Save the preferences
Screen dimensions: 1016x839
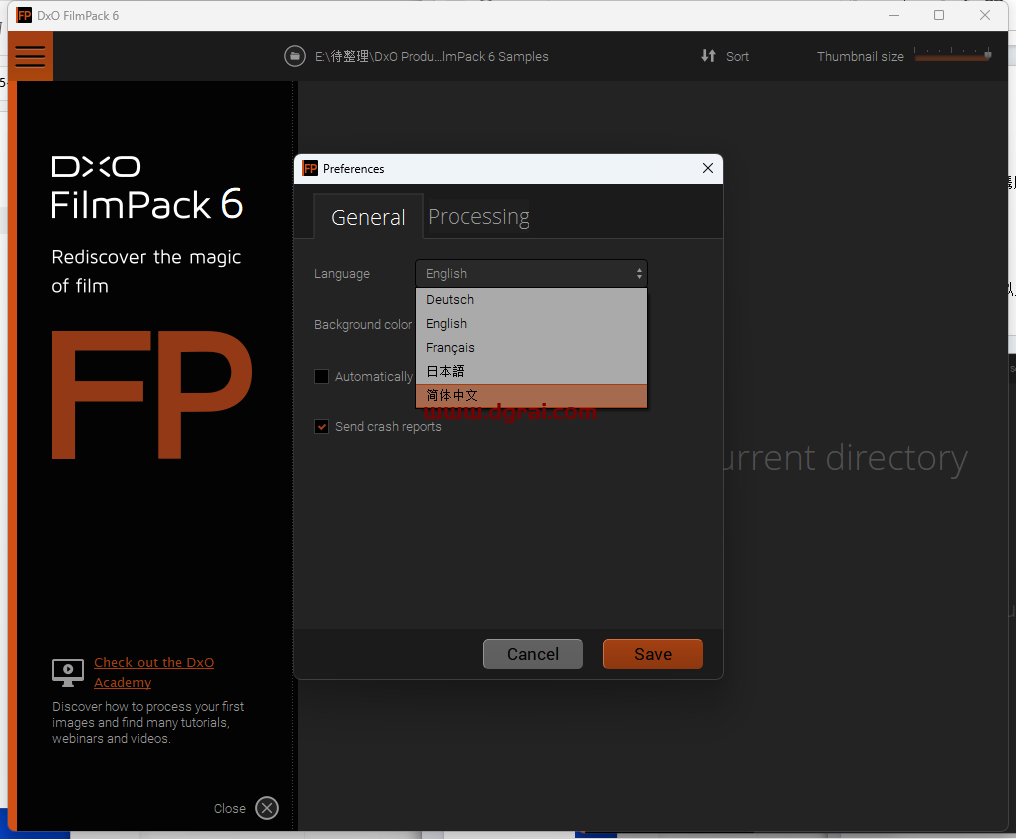pyautogui.click(x=652, y=654)
